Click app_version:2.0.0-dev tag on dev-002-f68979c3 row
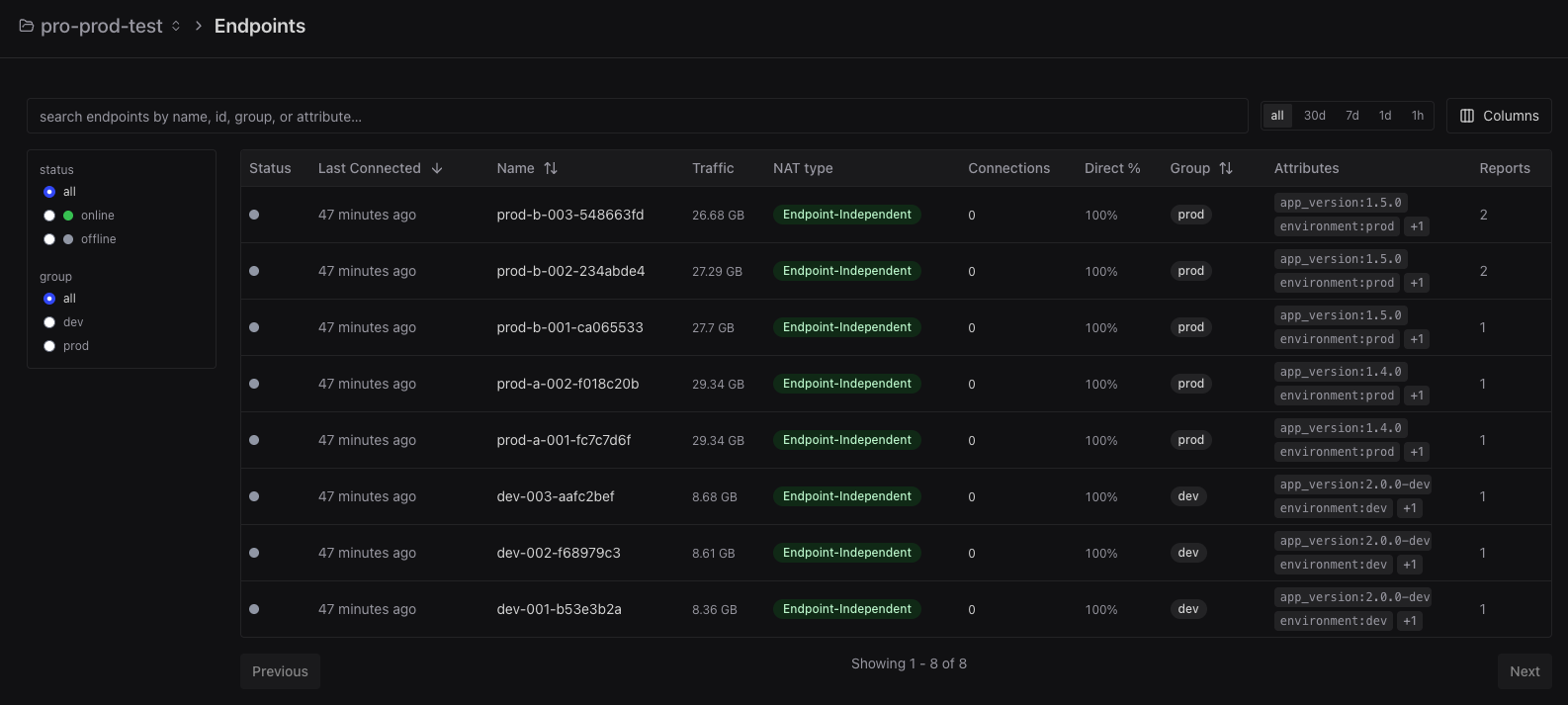 click(1354, 541)
